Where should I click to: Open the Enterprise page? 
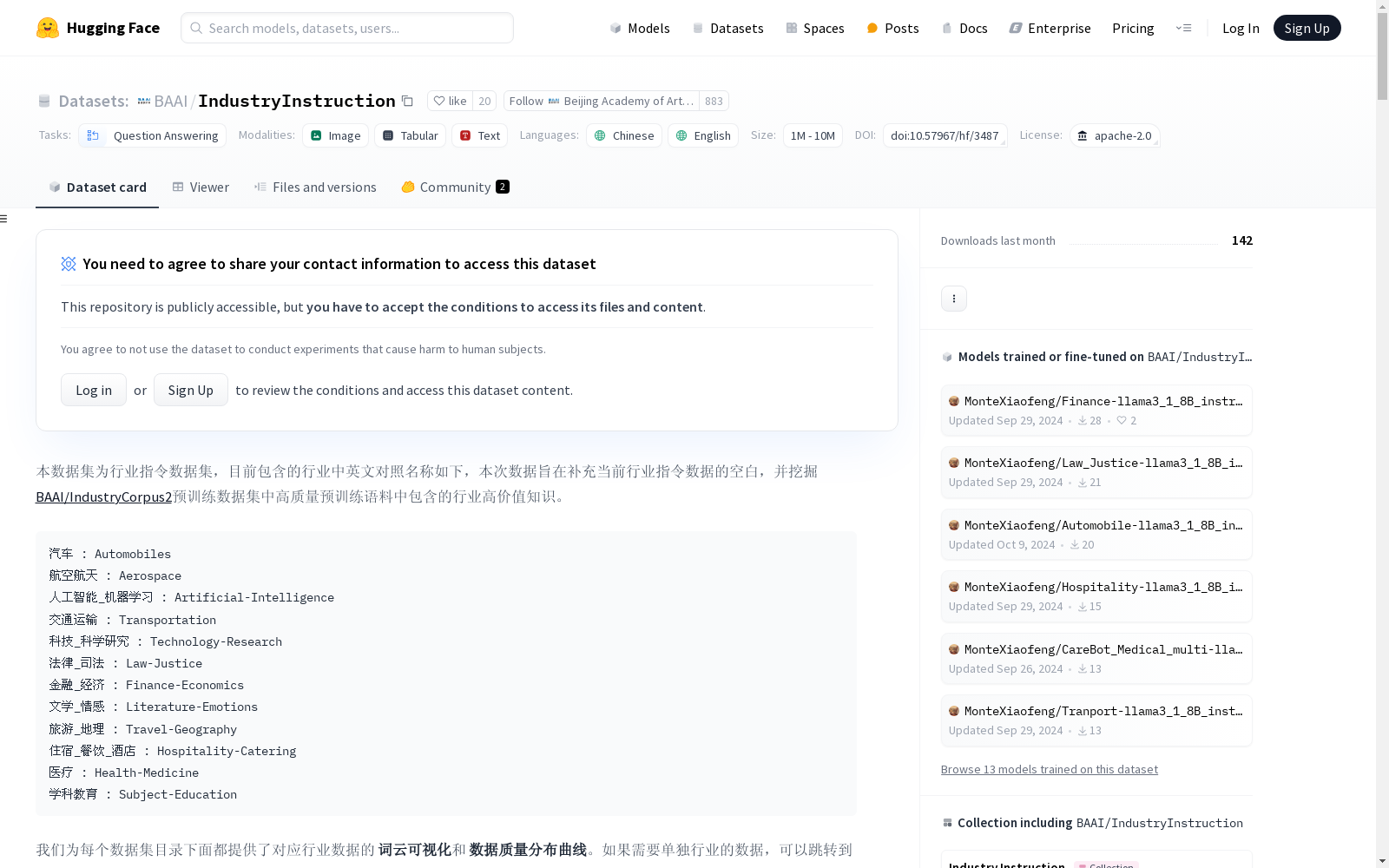[x=1050, y=28]
